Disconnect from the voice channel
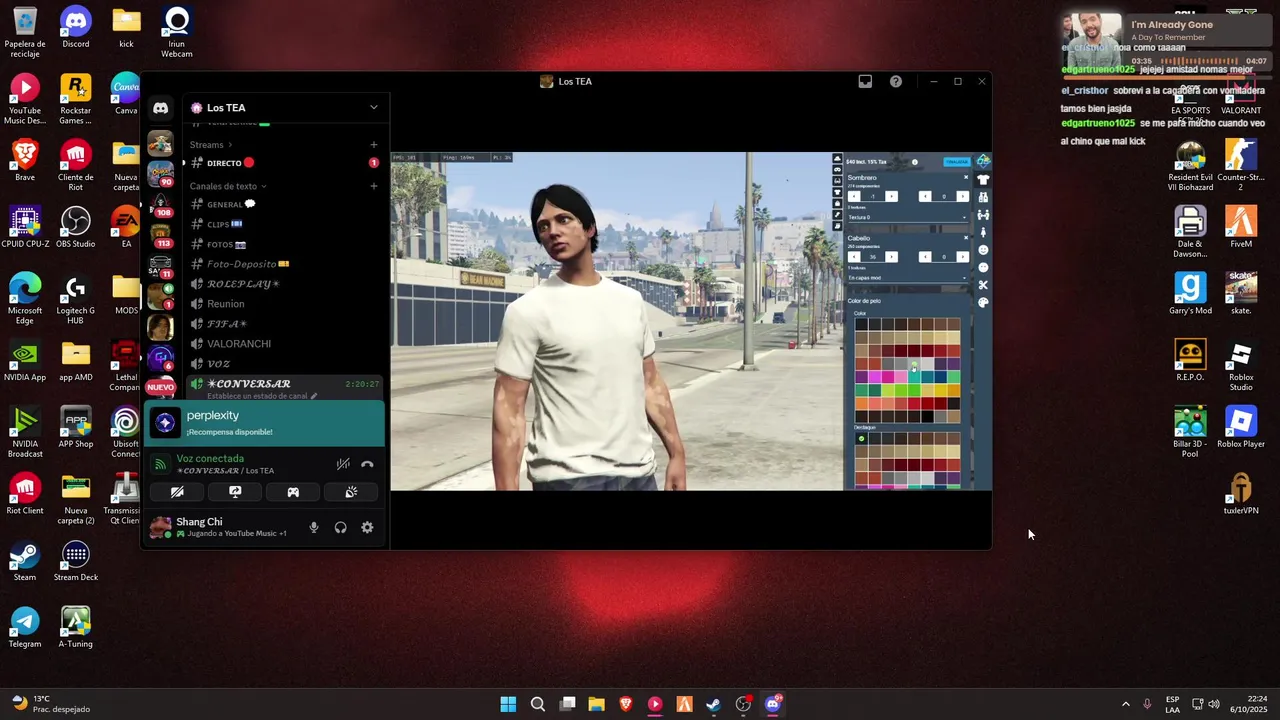The width and height of the screenshot is (1280, 720). coord(367,464)
